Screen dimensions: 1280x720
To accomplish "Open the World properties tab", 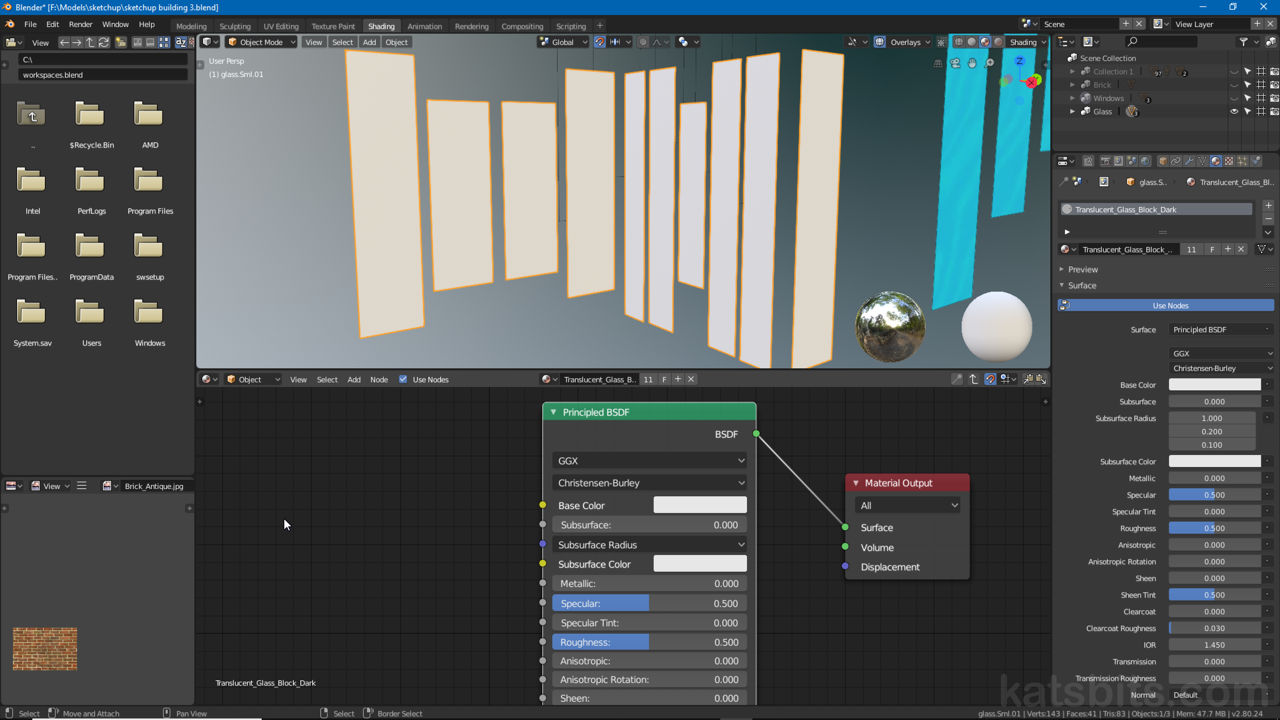I will (x=1145, y=161).
